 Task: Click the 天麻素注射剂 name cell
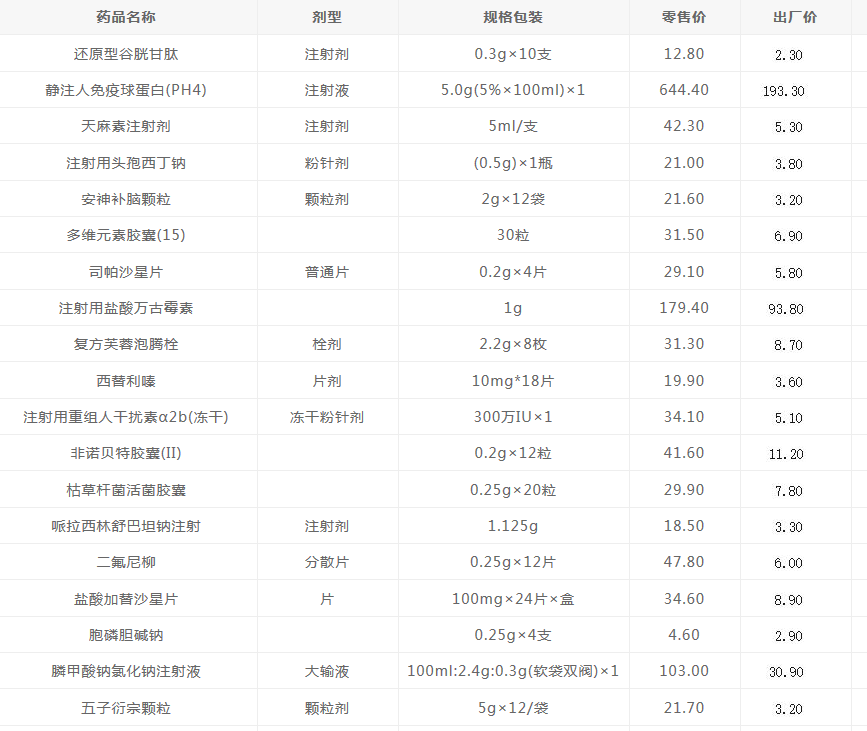[126, 126]
